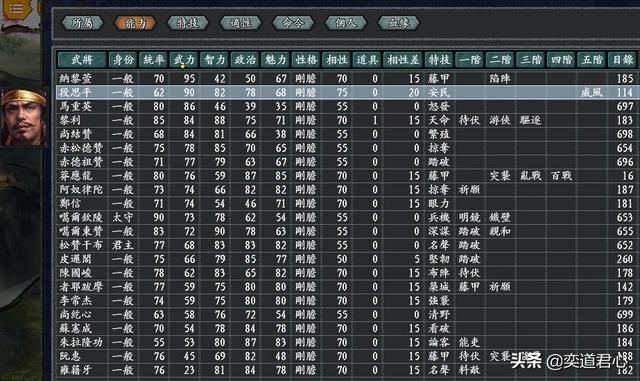Select officer 松贊干布

pyautogui.click(x=81, y=245)
